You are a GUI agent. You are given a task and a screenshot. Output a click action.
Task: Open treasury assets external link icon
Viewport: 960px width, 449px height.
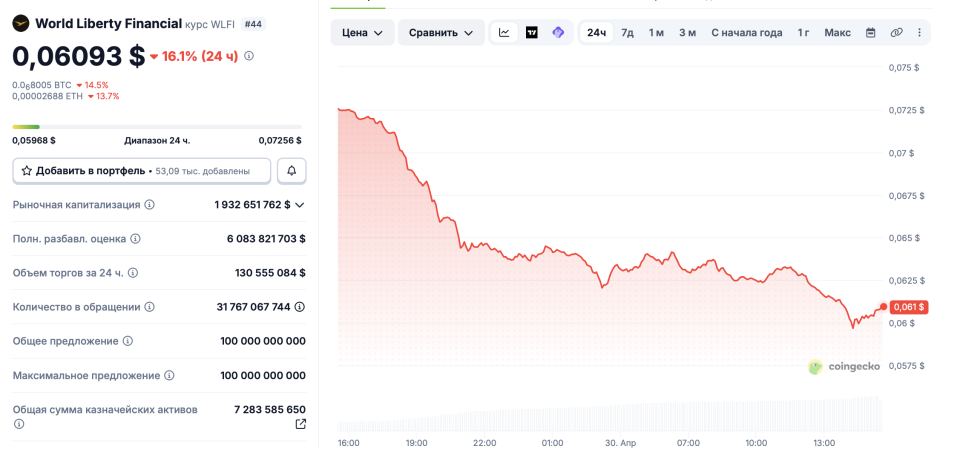coord(300,425)
